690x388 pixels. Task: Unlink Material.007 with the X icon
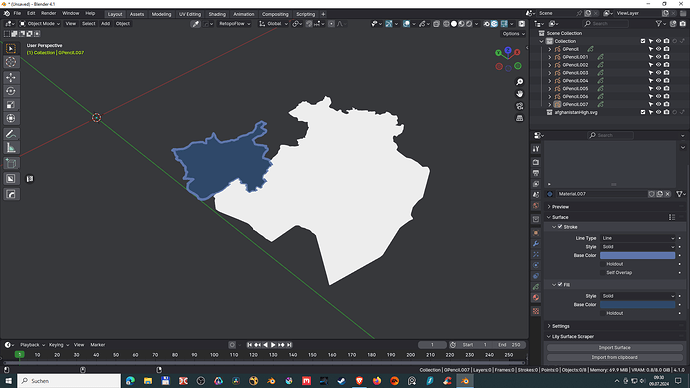pyautogui.click(x=668, y=194)
